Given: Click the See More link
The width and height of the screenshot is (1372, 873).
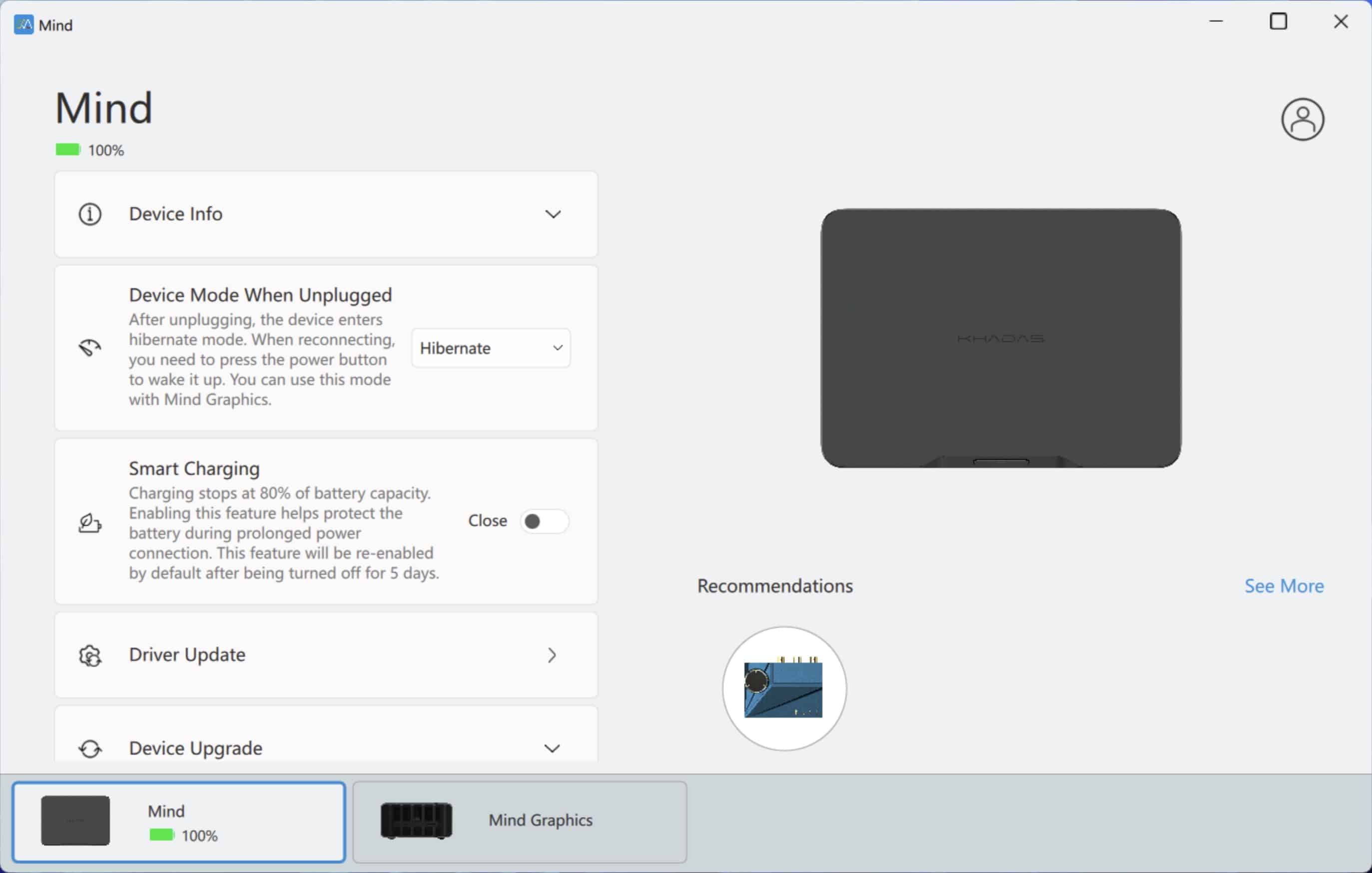Looking at the screenshot, I should pyautogui.click(x=1284, y=586).
